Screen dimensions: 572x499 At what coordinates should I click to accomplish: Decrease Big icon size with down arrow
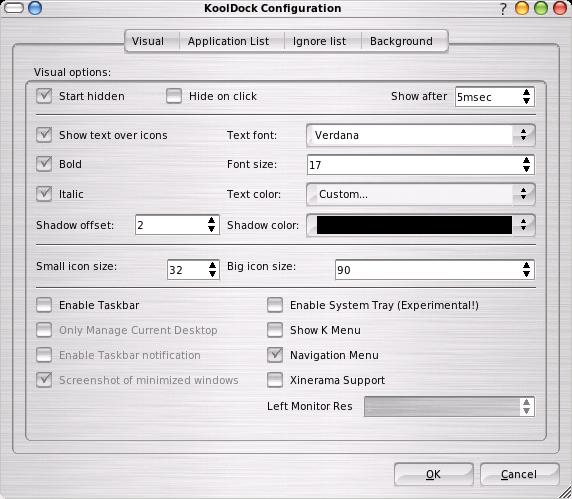click(526, 274)
